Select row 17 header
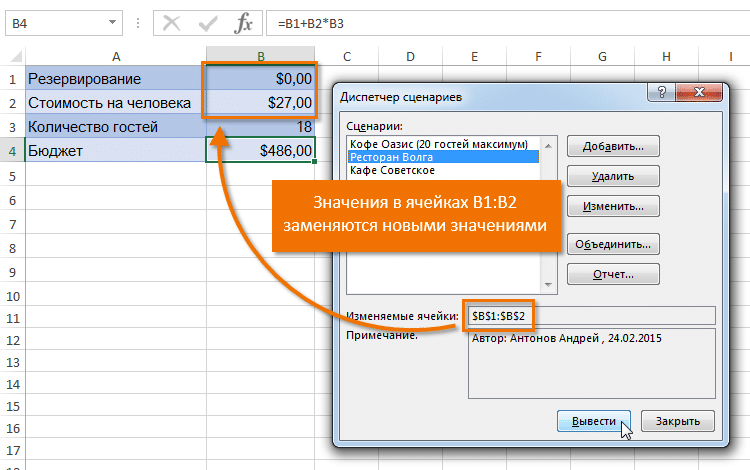This screenshot has width=750, height=470. (12, 450)
